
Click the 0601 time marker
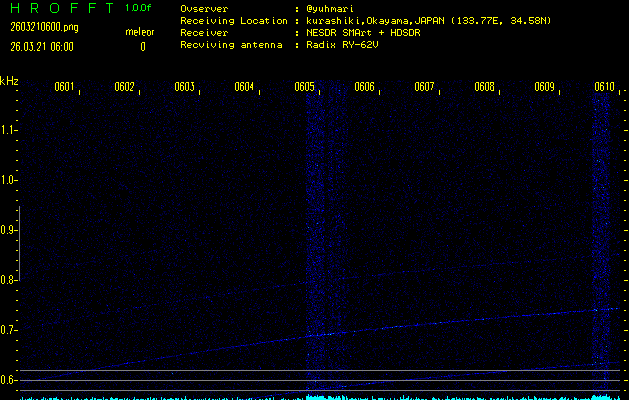point(64,87)
